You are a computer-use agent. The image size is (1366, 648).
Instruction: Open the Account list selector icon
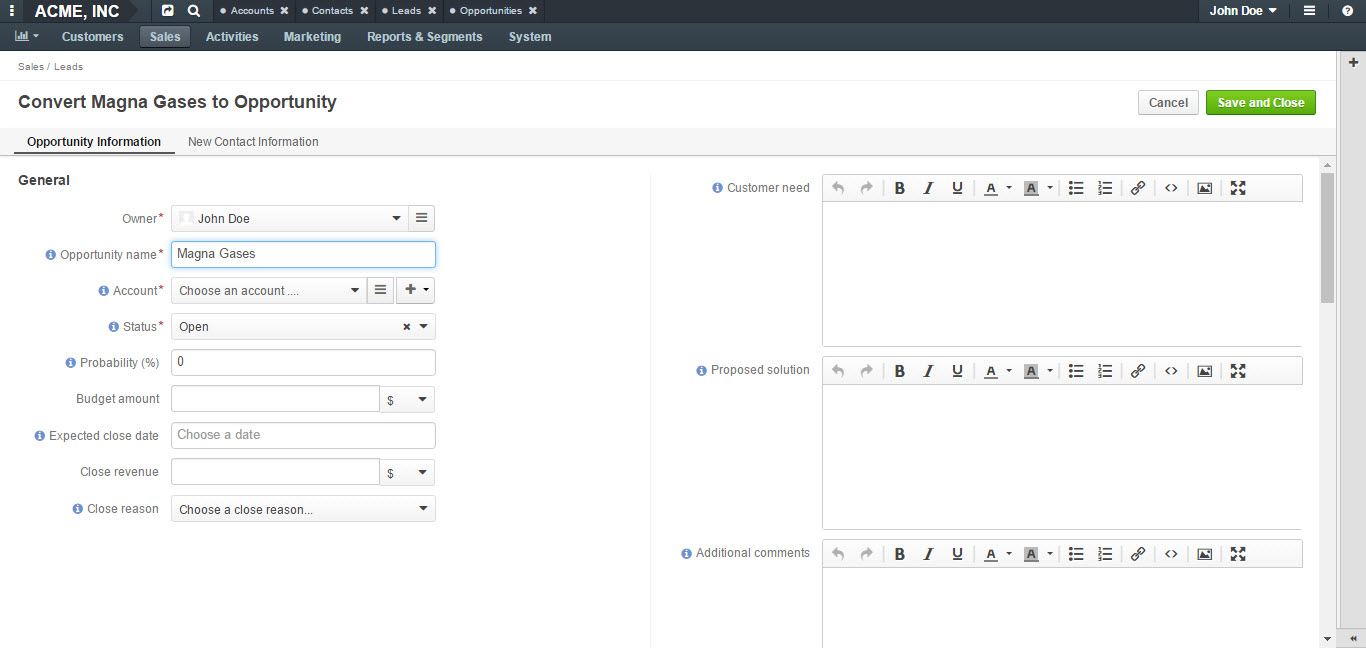(x=380, y=290)
